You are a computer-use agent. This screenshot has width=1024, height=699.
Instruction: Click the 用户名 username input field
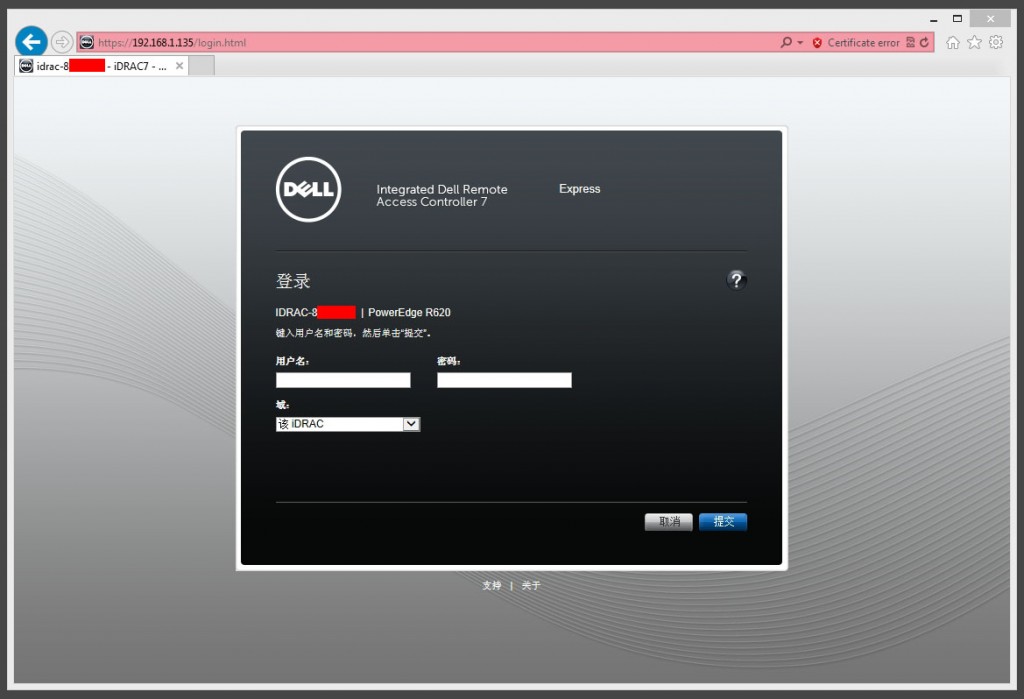coord(343,380)
